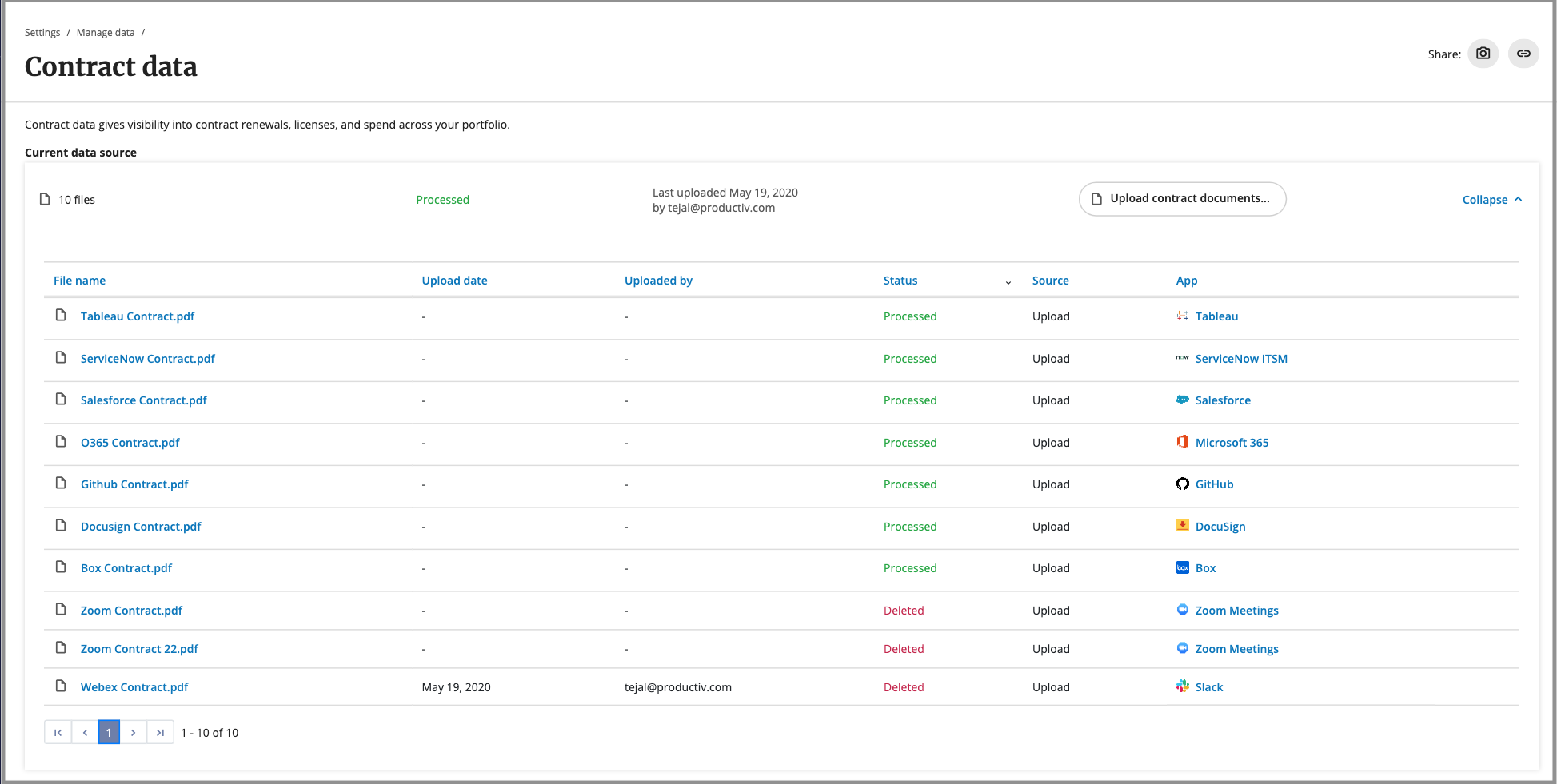Viewport: 1557px width, 784px height.
Task: Click the Tableau app logo icon
Action: tap(1182, 316)
